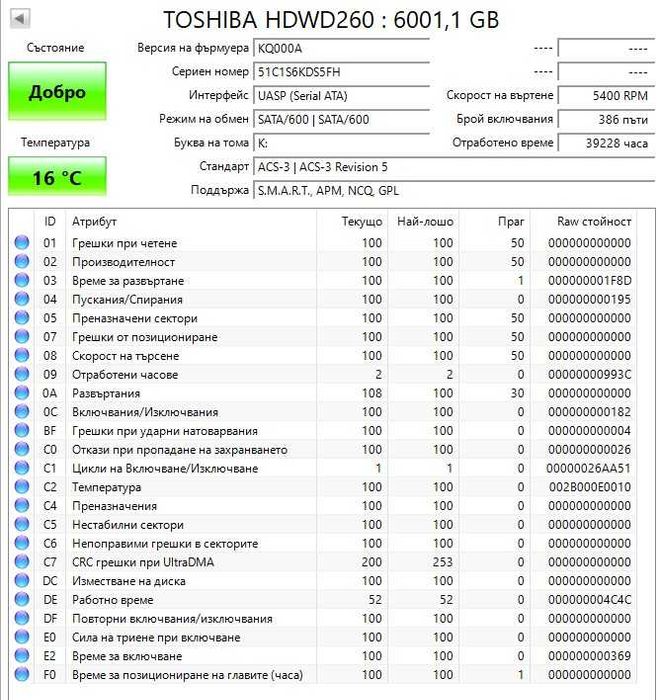Click raw value 000000001F8D

coord(589,281)
